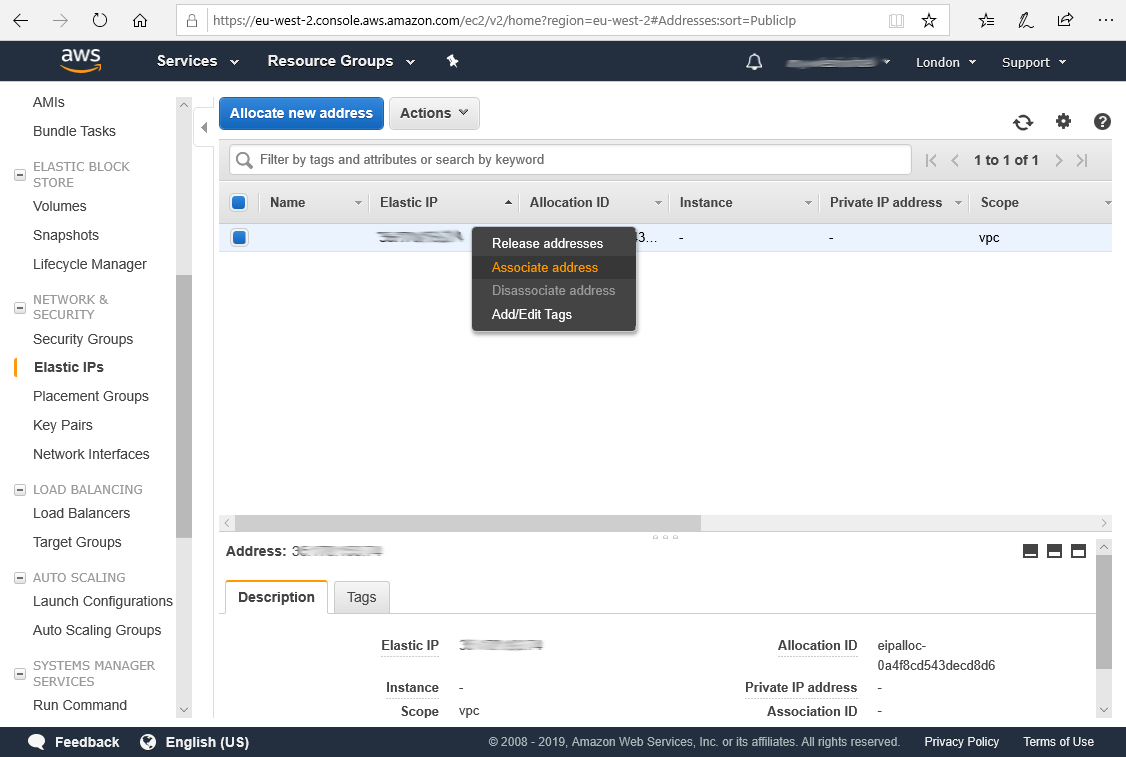
Task: Go to previous page of results
Action: (955, 160)
